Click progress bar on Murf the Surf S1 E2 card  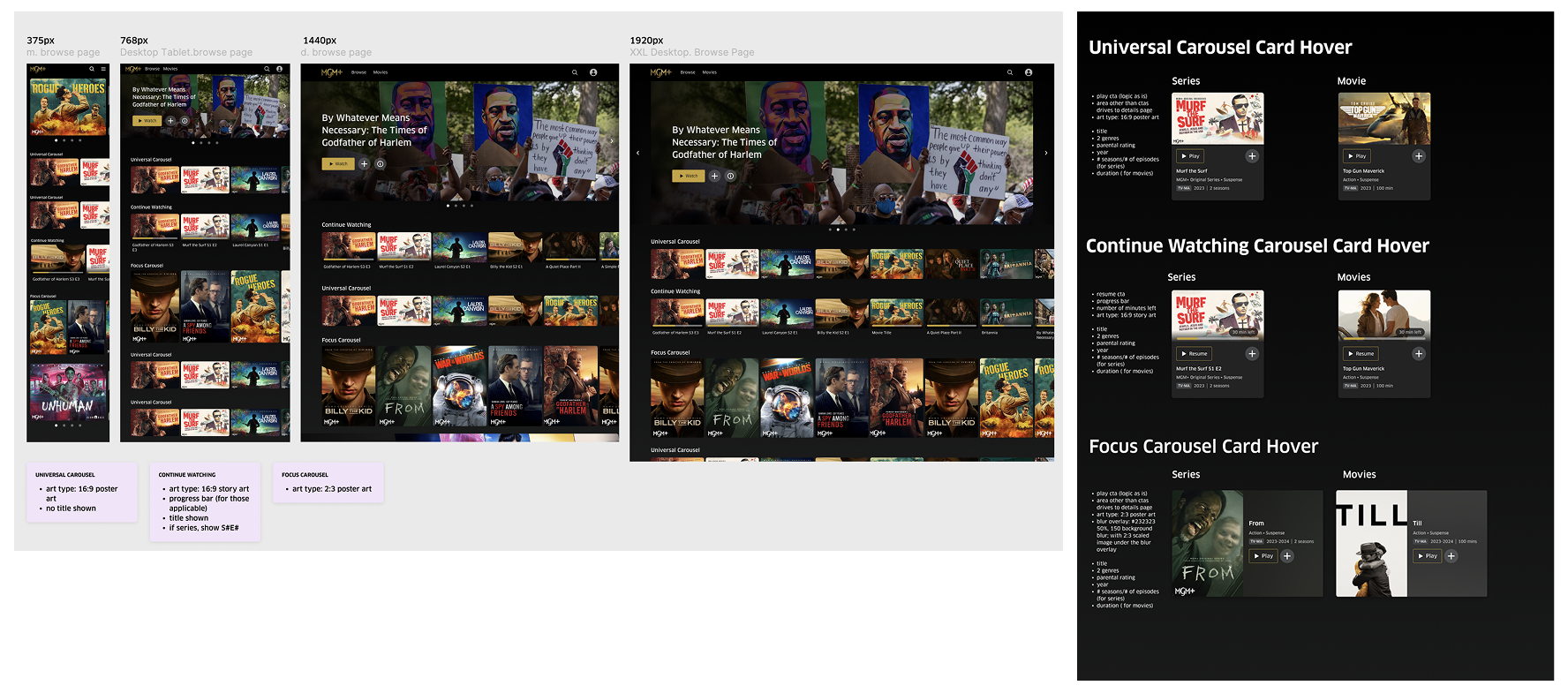1217,338
